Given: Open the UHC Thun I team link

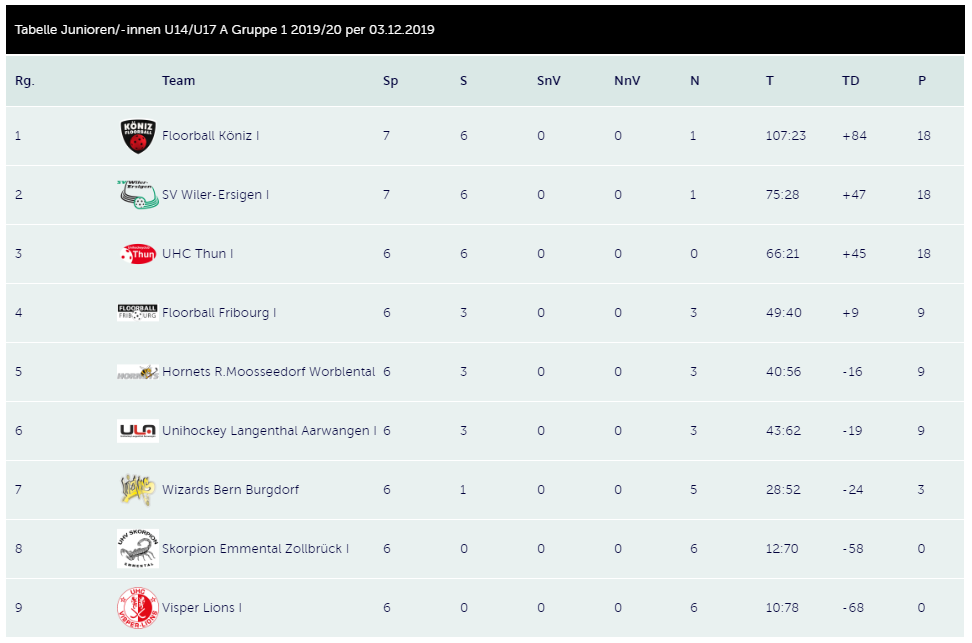Looking at the screenshot, I should pyautogui.click(x=197, y=254).
